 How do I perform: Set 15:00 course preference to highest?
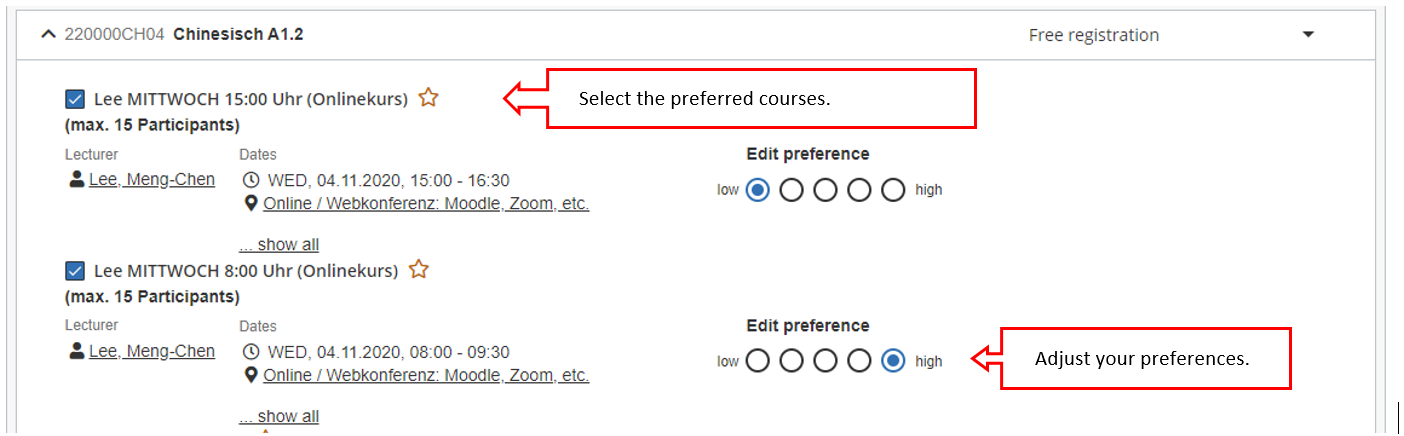893,190
